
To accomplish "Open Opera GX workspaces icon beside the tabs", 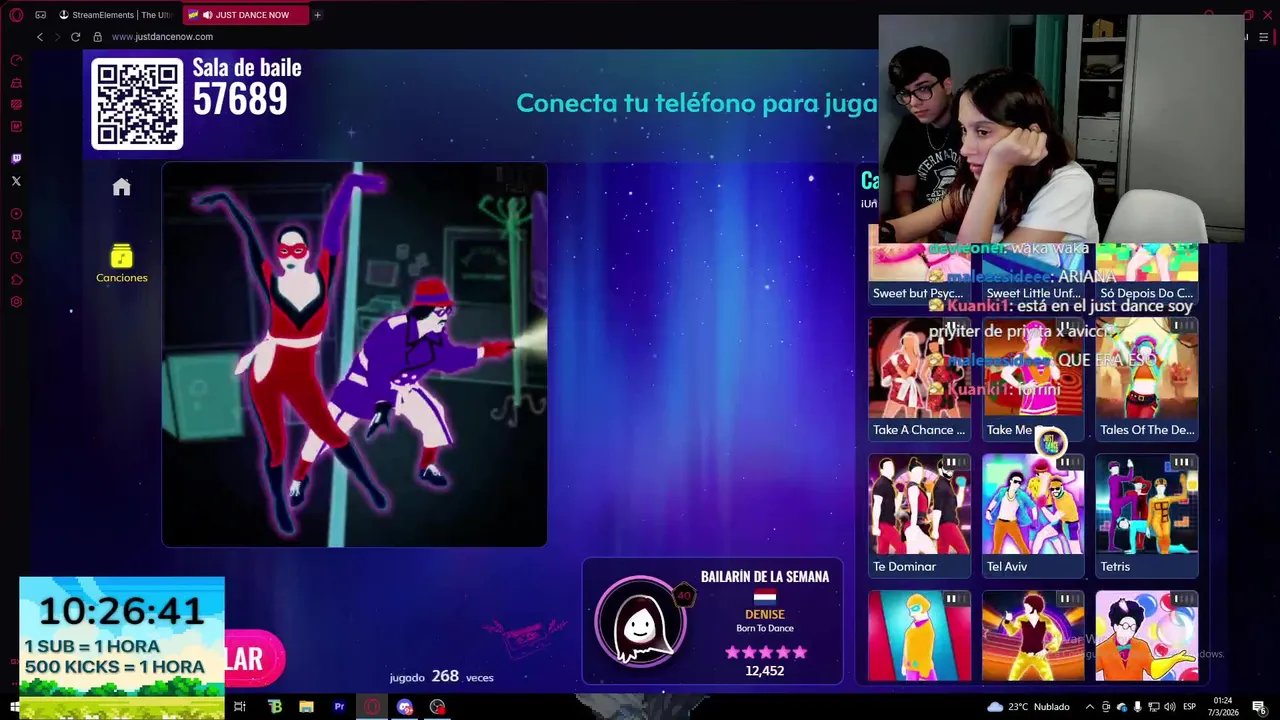I will click(x=40, y=15).
